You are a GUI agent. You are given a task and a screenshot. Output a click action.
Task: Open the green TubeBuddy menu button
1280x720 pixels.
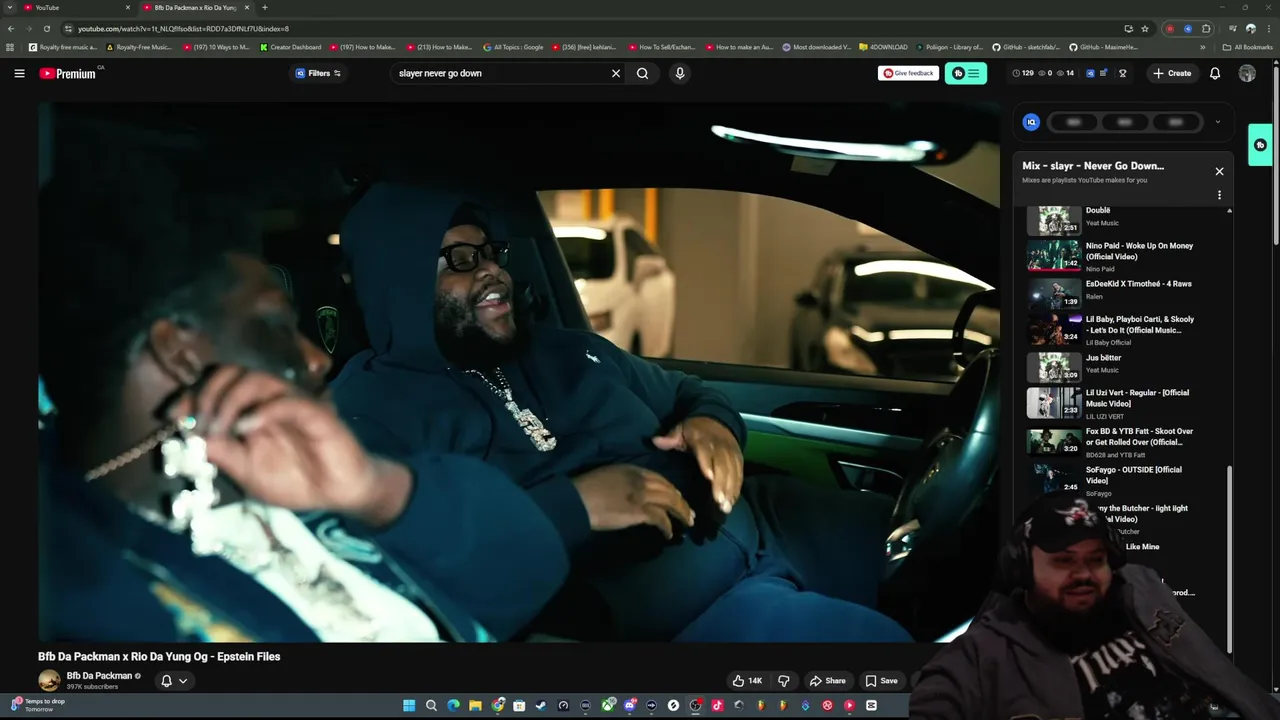tap(966, 73)
